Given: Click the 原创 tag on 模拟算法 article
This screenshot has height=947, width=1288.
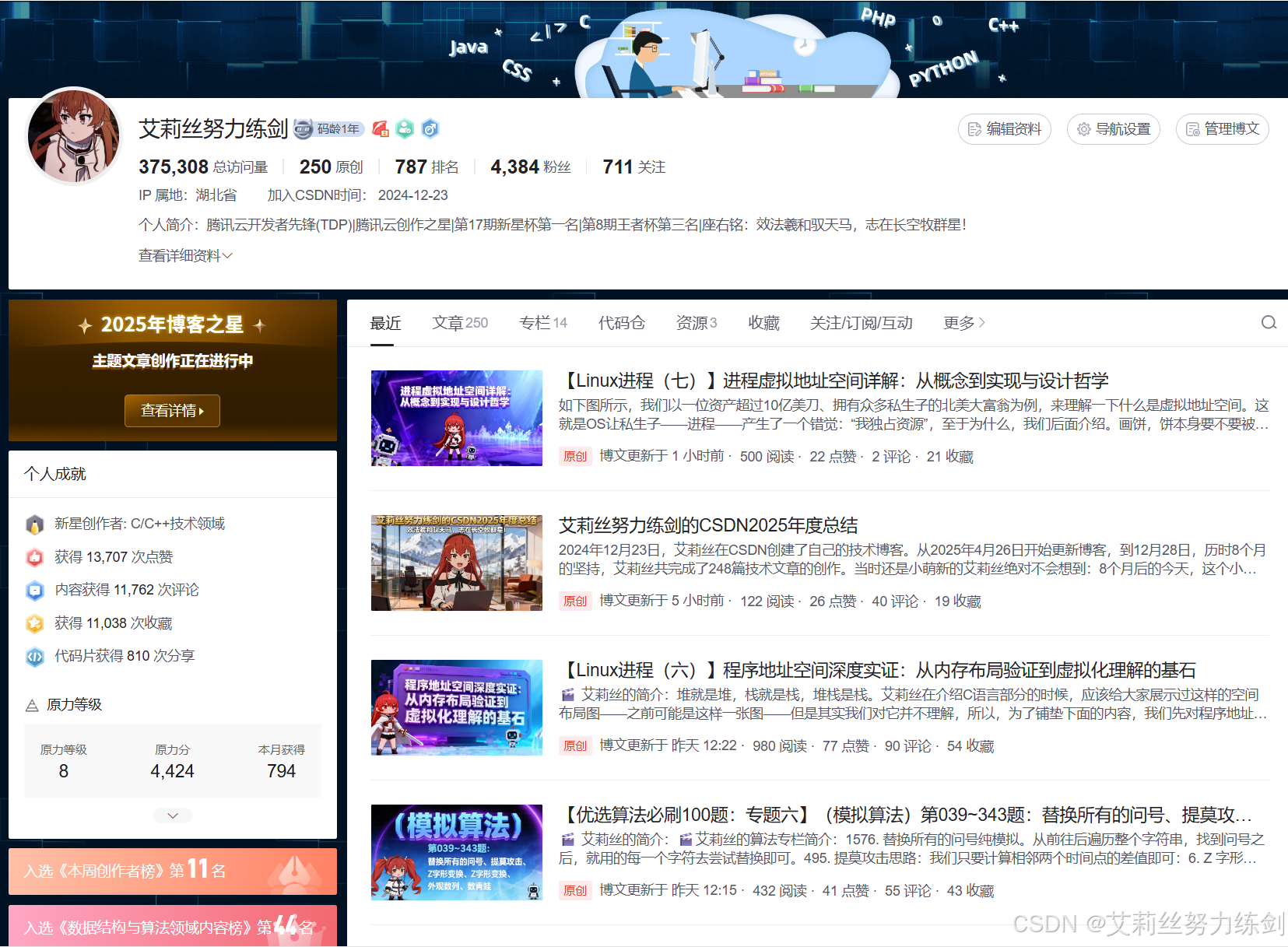Looking at the screenshot, I should click(x=575, y=890).
